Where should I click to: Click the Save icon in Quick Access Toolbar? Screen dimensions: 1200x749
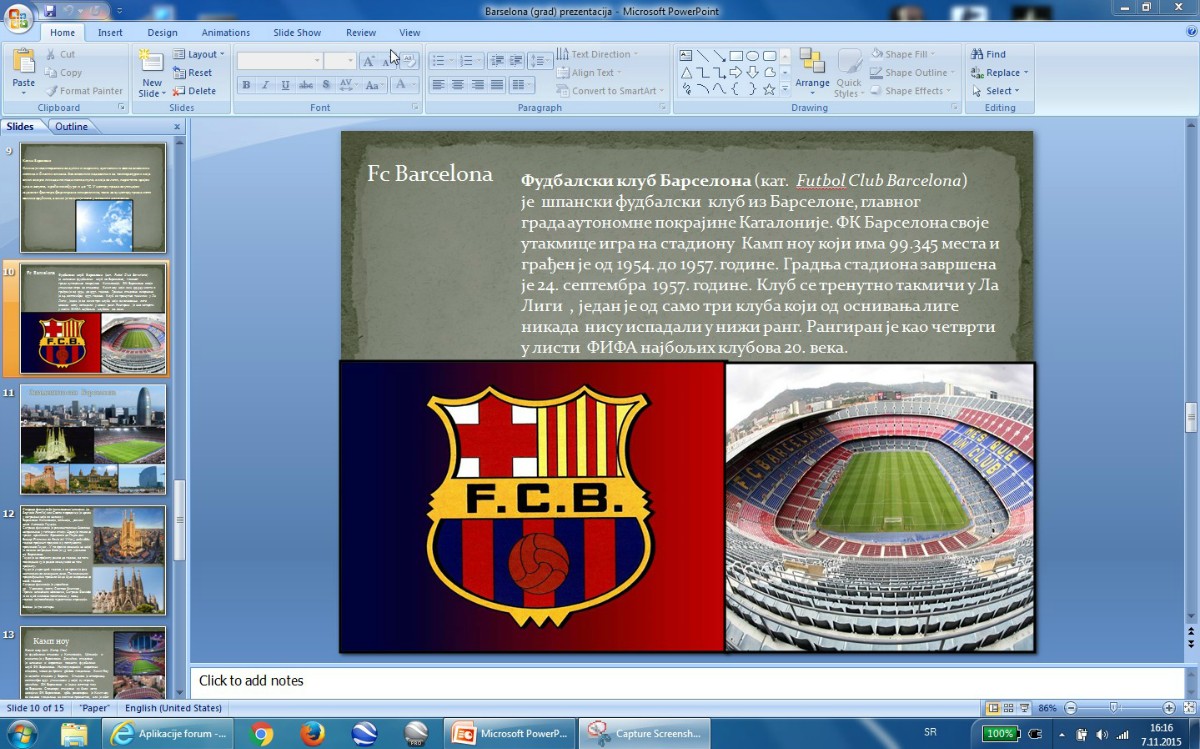(x=49, y=11)
